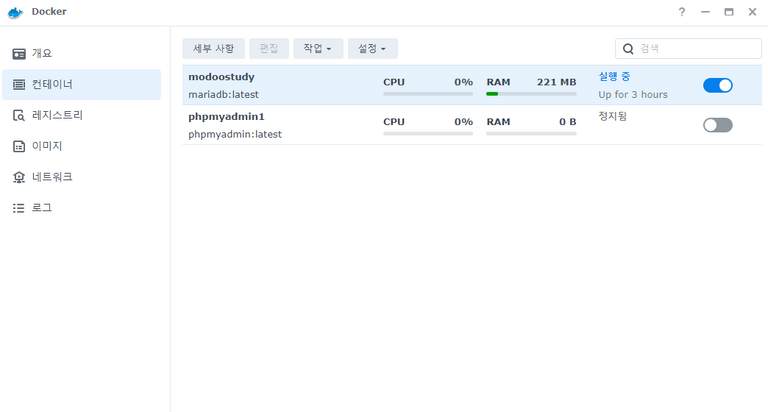The height and width of the screenshot is (412, 768).
Task: Click the modoostudy CPU usage bar
Action: click(x=428, y=94)
